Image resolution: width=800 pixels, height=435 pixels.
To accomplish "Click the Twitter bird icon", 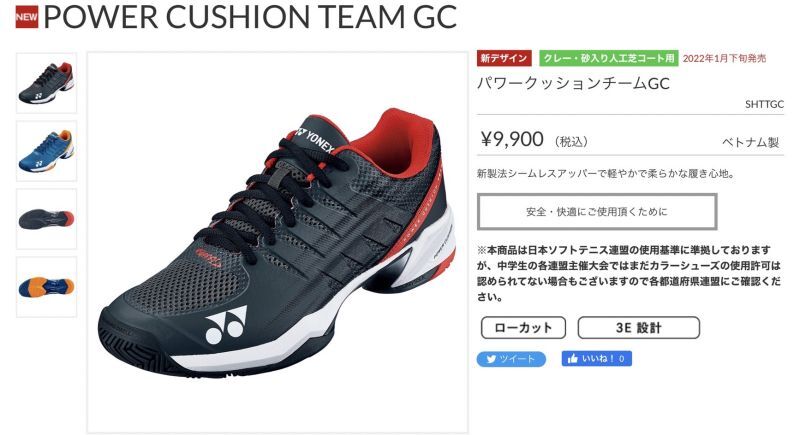I will point(491,359).
